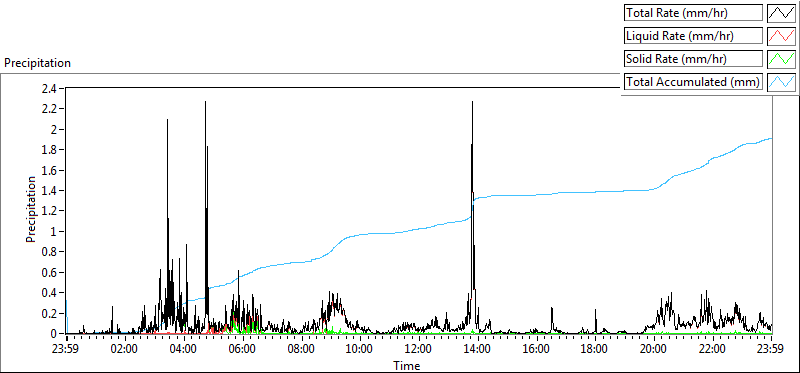This screenshot has height=373, width=800.
Task: Click the Time x-axis title
Action: (407, 365)
